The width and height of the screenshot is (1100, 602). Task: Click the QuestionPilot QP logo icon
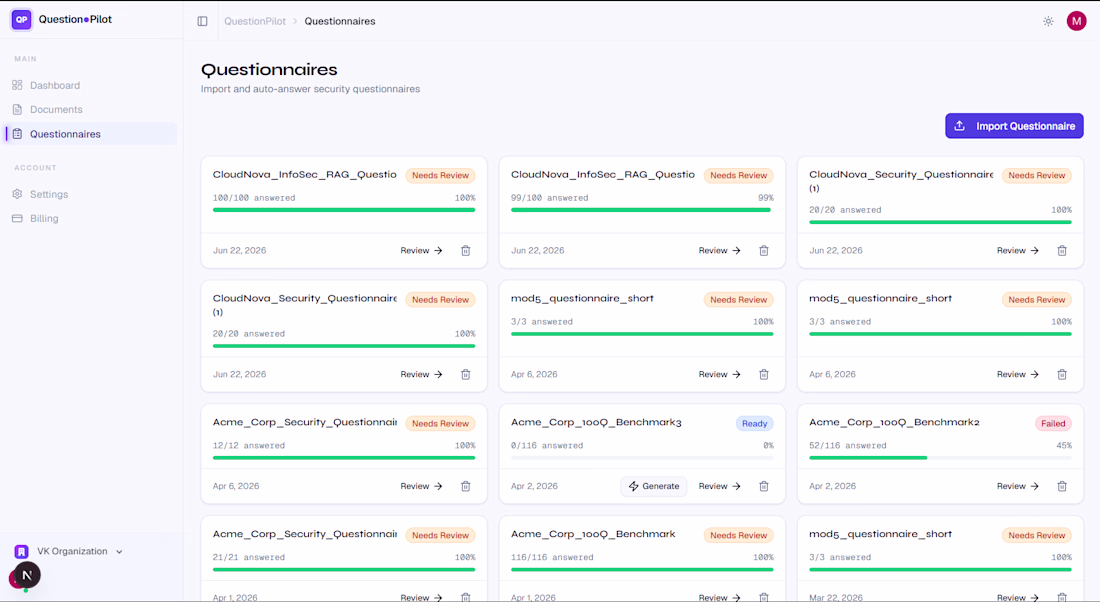(x=22, y=20)
